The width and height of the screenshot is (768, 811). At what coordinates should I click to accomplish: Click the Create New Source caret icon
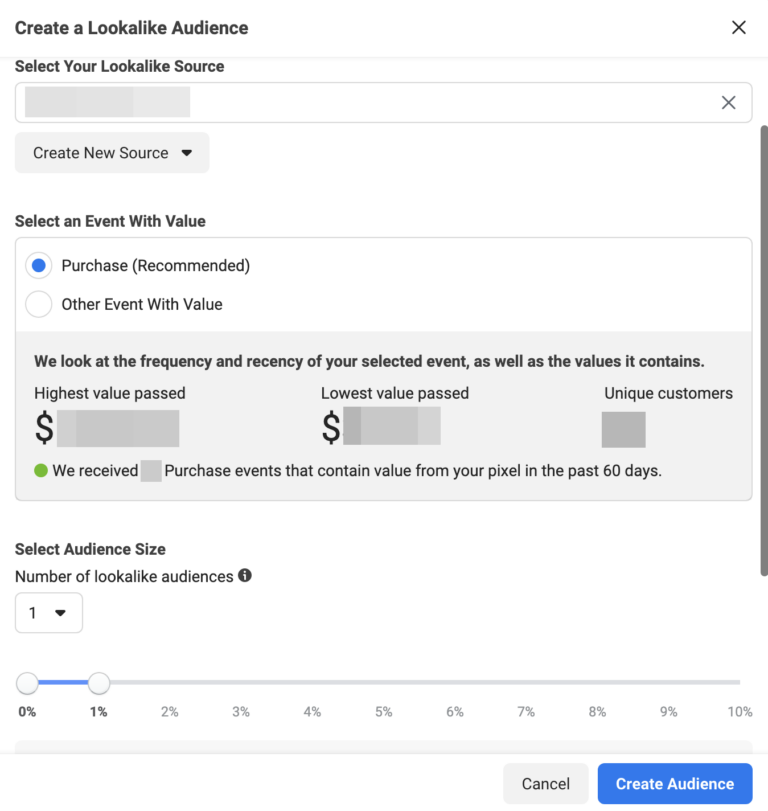[187, 153]
